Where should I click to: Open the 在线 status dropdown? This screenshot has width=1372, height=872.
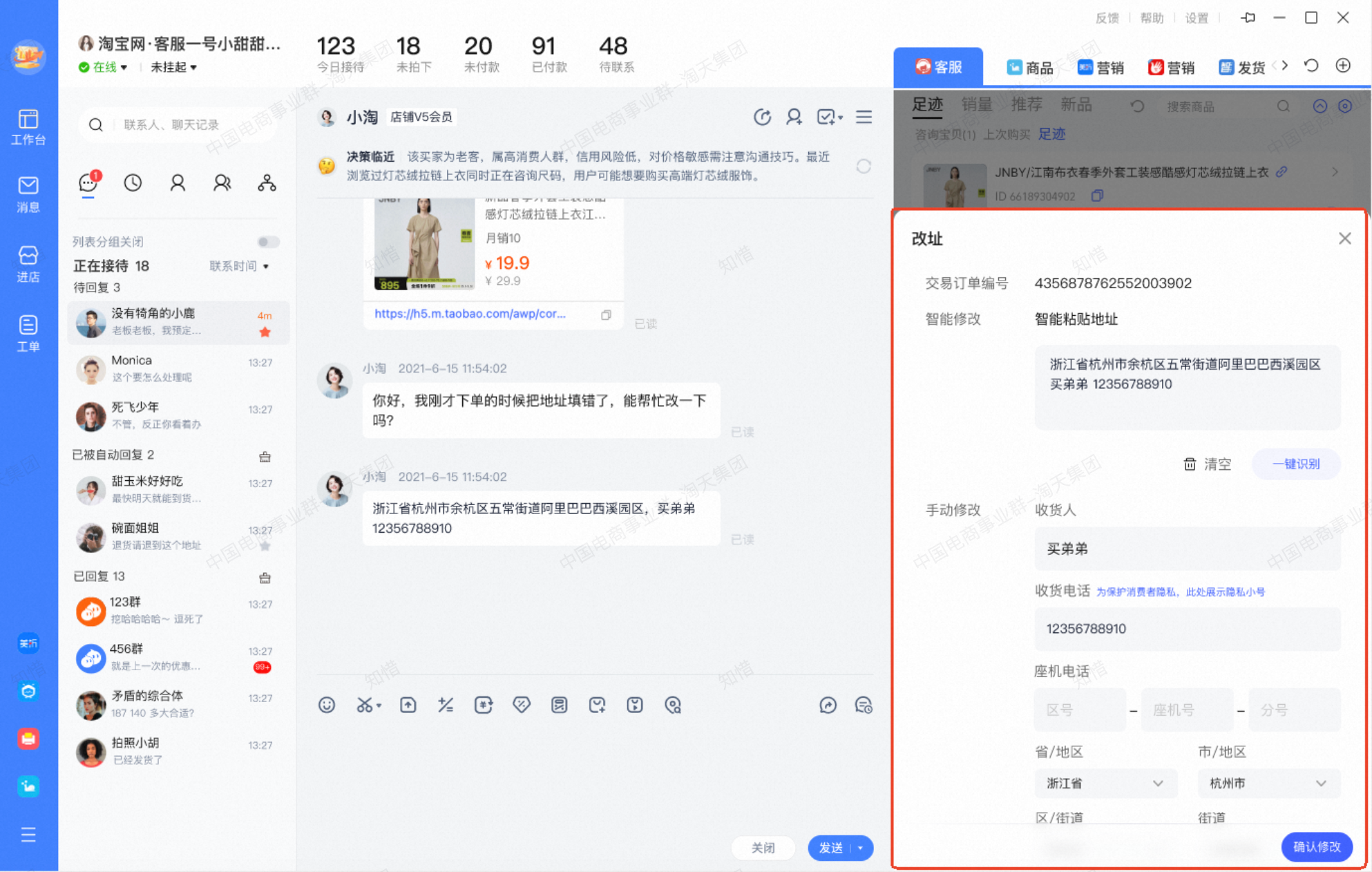(x=103, y=67)
